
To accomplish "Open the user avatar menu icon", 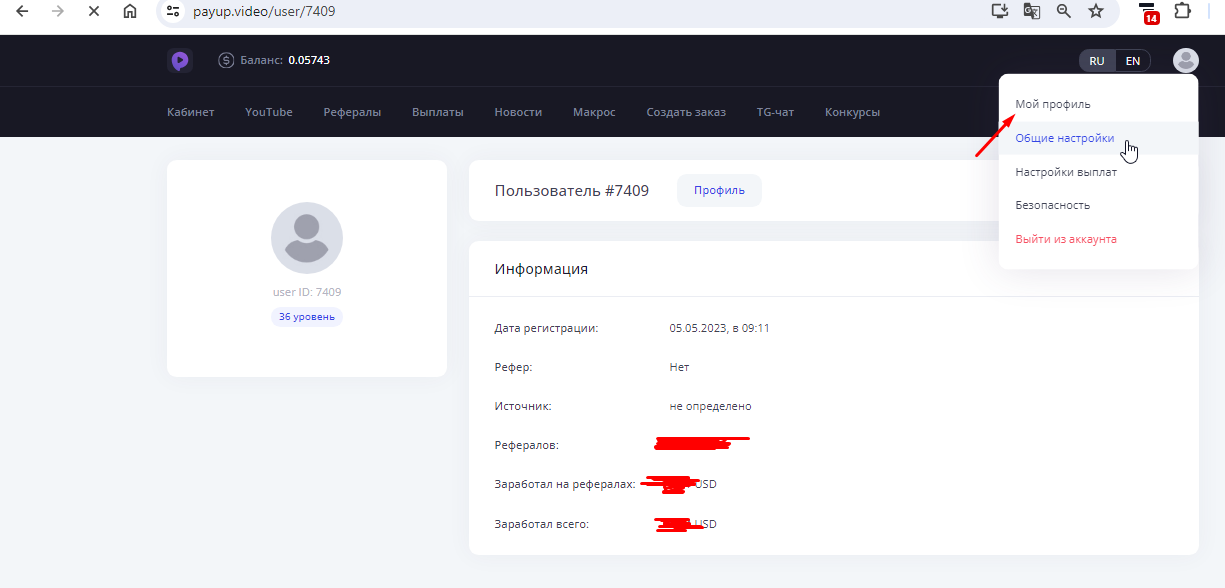I will point(1186,61).
